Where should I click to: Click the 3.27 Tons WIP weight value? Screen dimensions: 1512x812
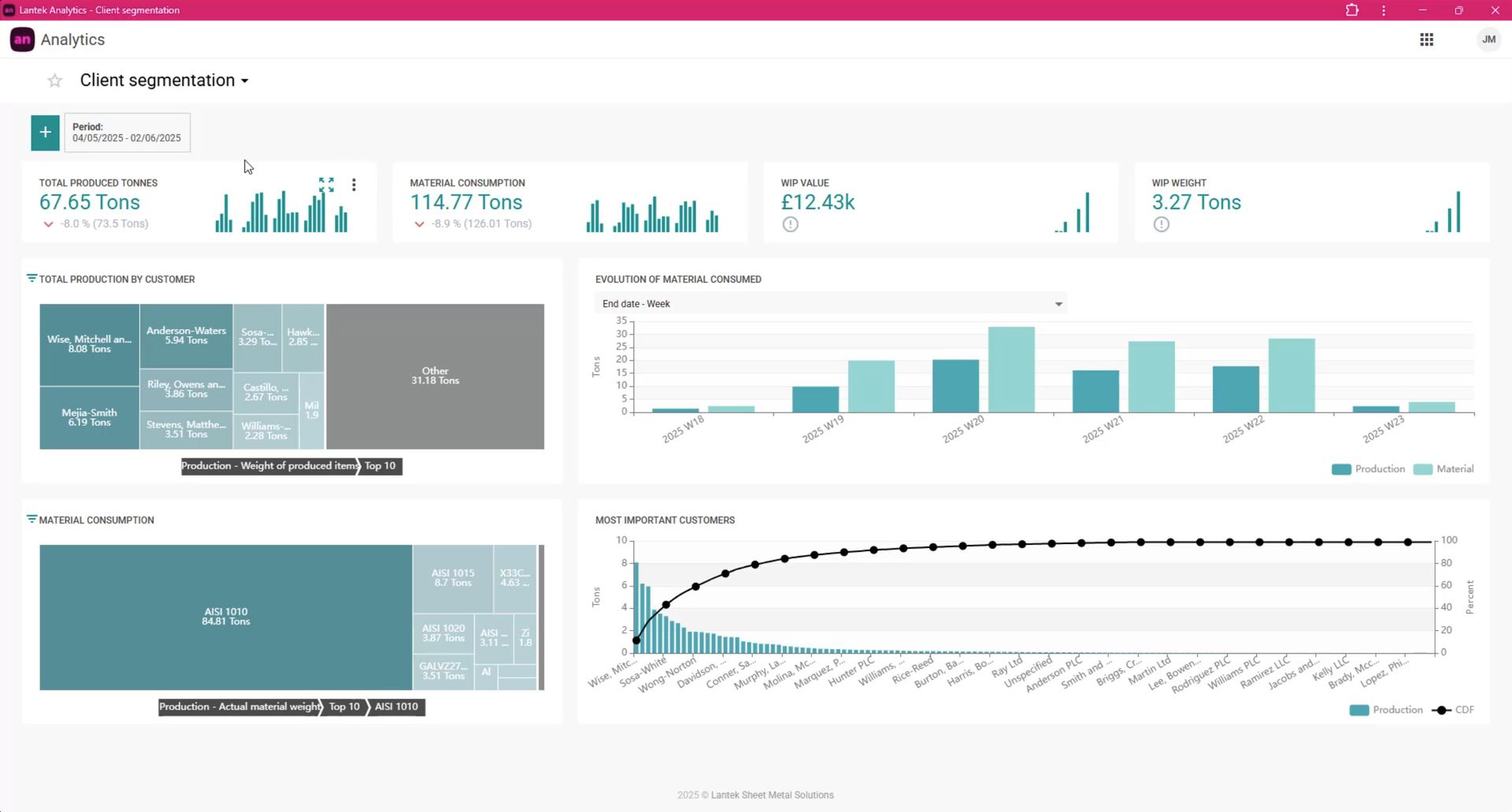click(1196, 202)
